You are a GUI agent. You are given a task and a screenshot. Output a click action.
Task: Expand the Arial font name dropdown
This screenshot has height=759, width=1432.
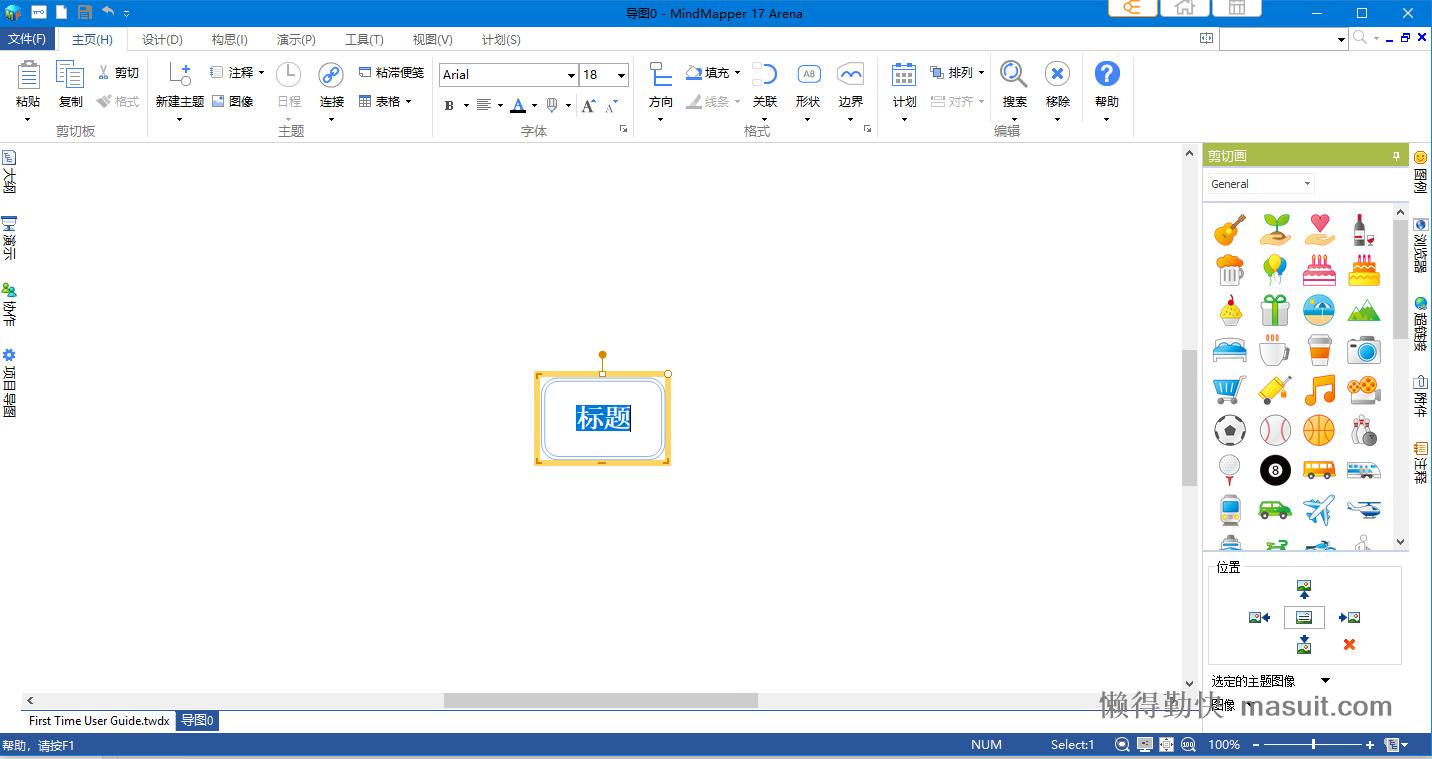(x=571, y=75)
